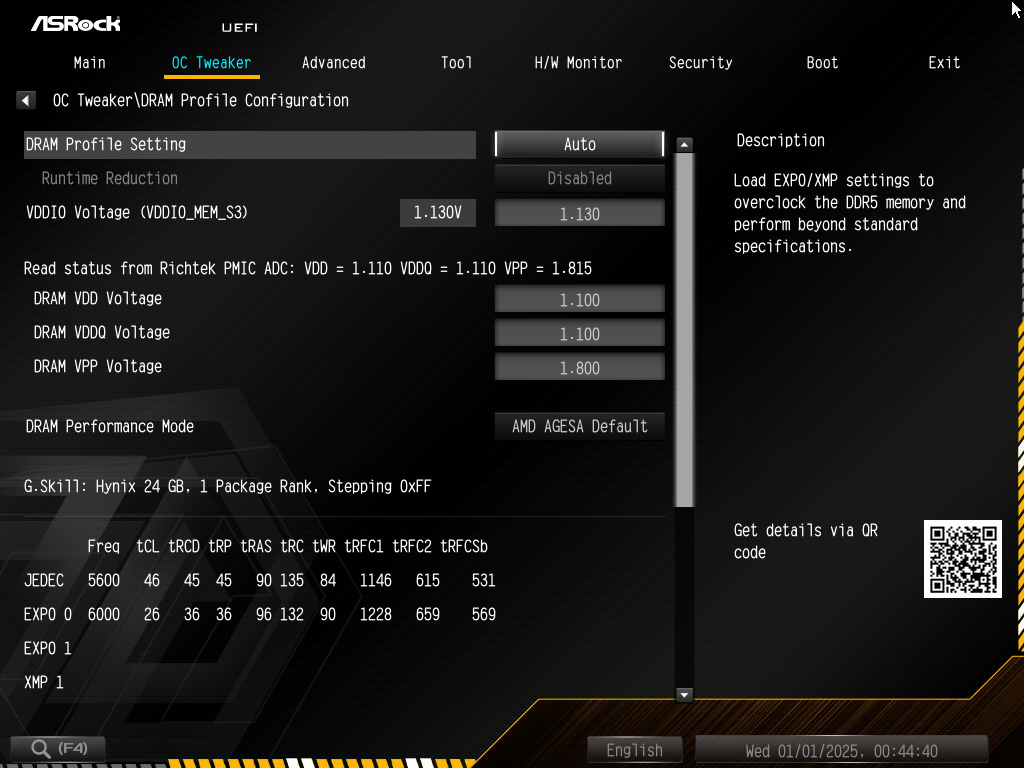Select the DRAM VDD Voltage field
Image resolution: width=1024 pixels, height=768 pixels.
579,299
